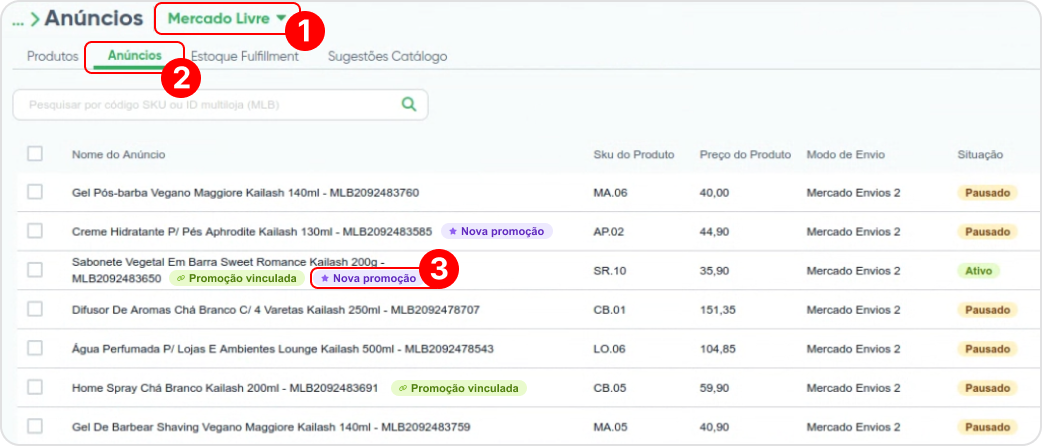Click Pausado status on Home Spray row

pos(987,388)
